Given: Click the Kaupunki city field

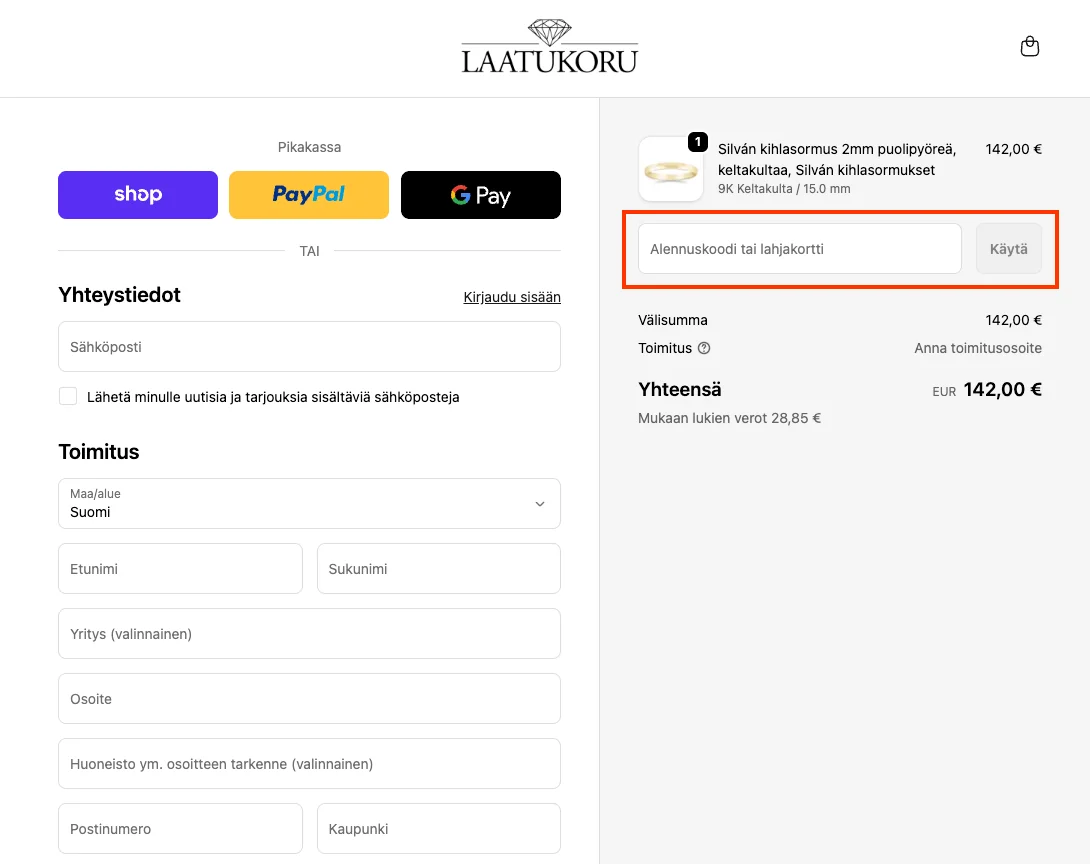Looking at the screenshot, I should point(439,829).
